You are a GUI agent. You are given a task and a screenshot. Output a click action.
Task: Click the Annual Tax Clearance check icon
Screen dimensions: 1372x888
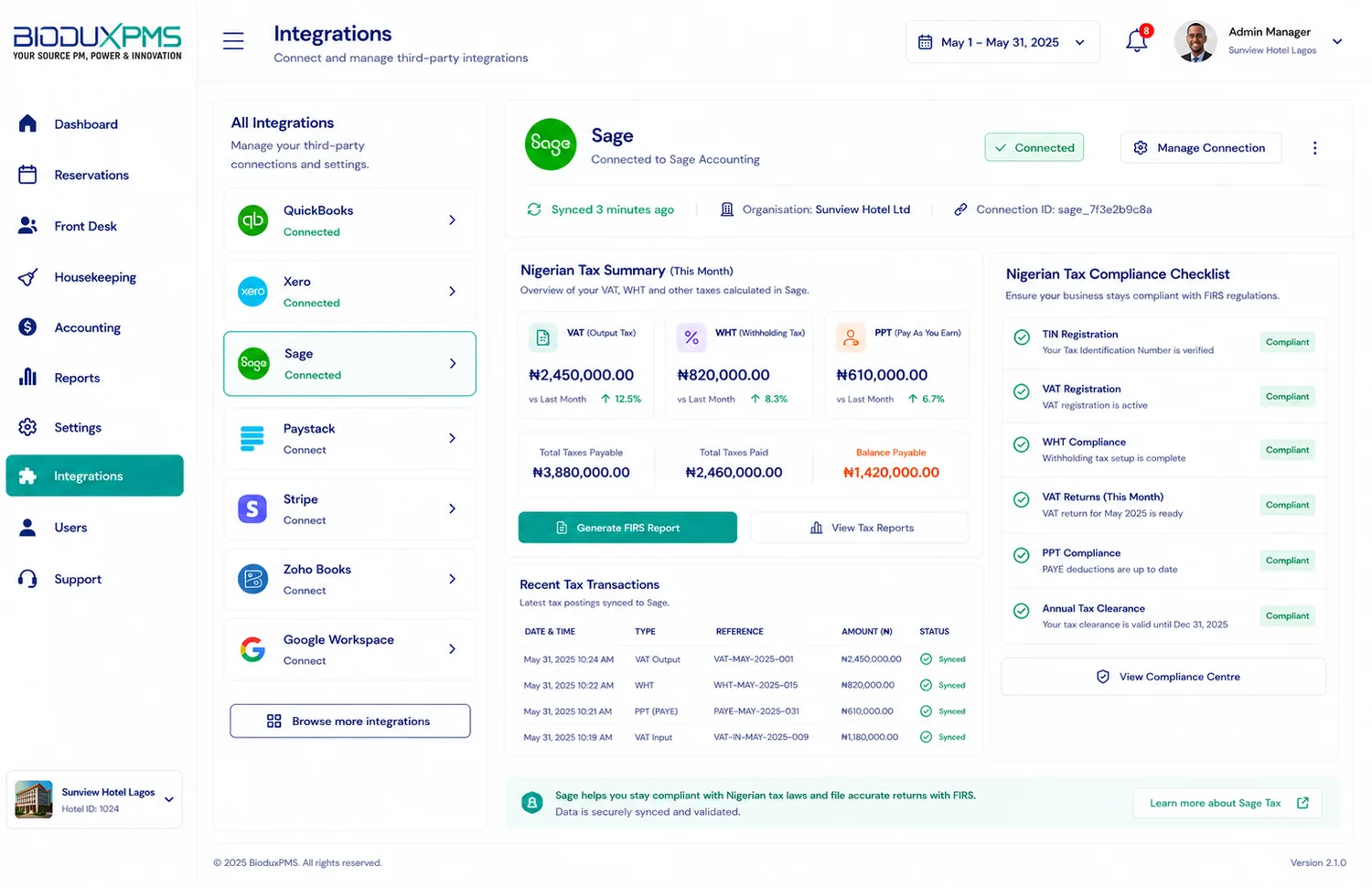pos(1022,611)
